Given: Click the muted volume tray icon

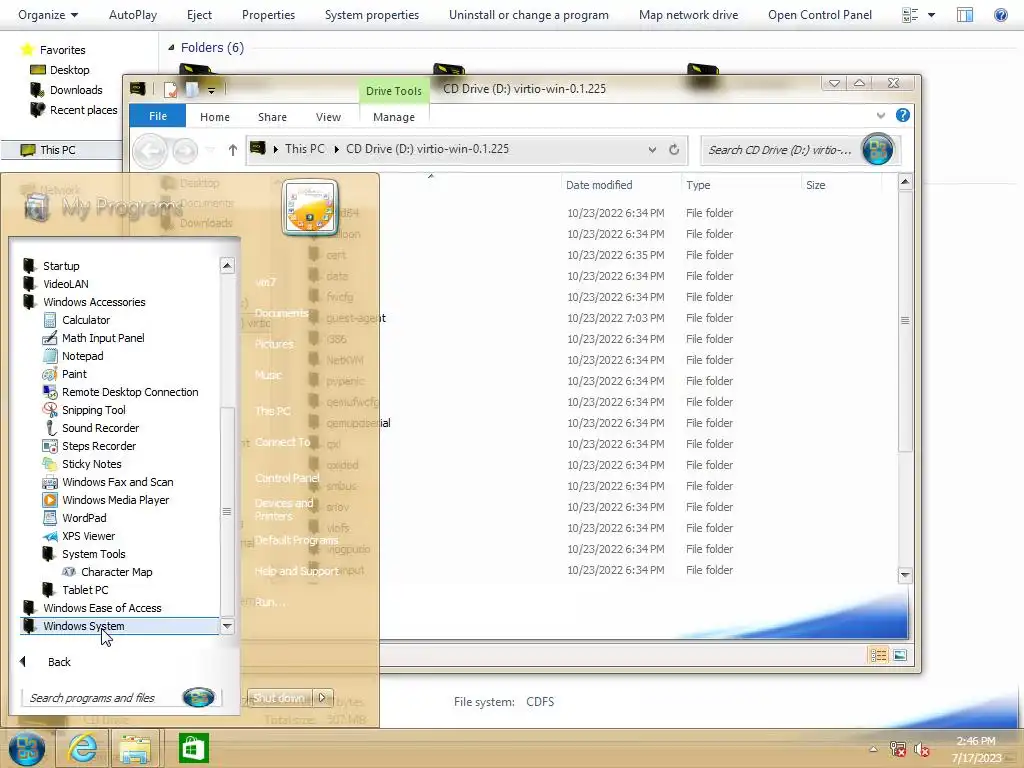Looking at the screenshot, I should [x=922, y=750].
